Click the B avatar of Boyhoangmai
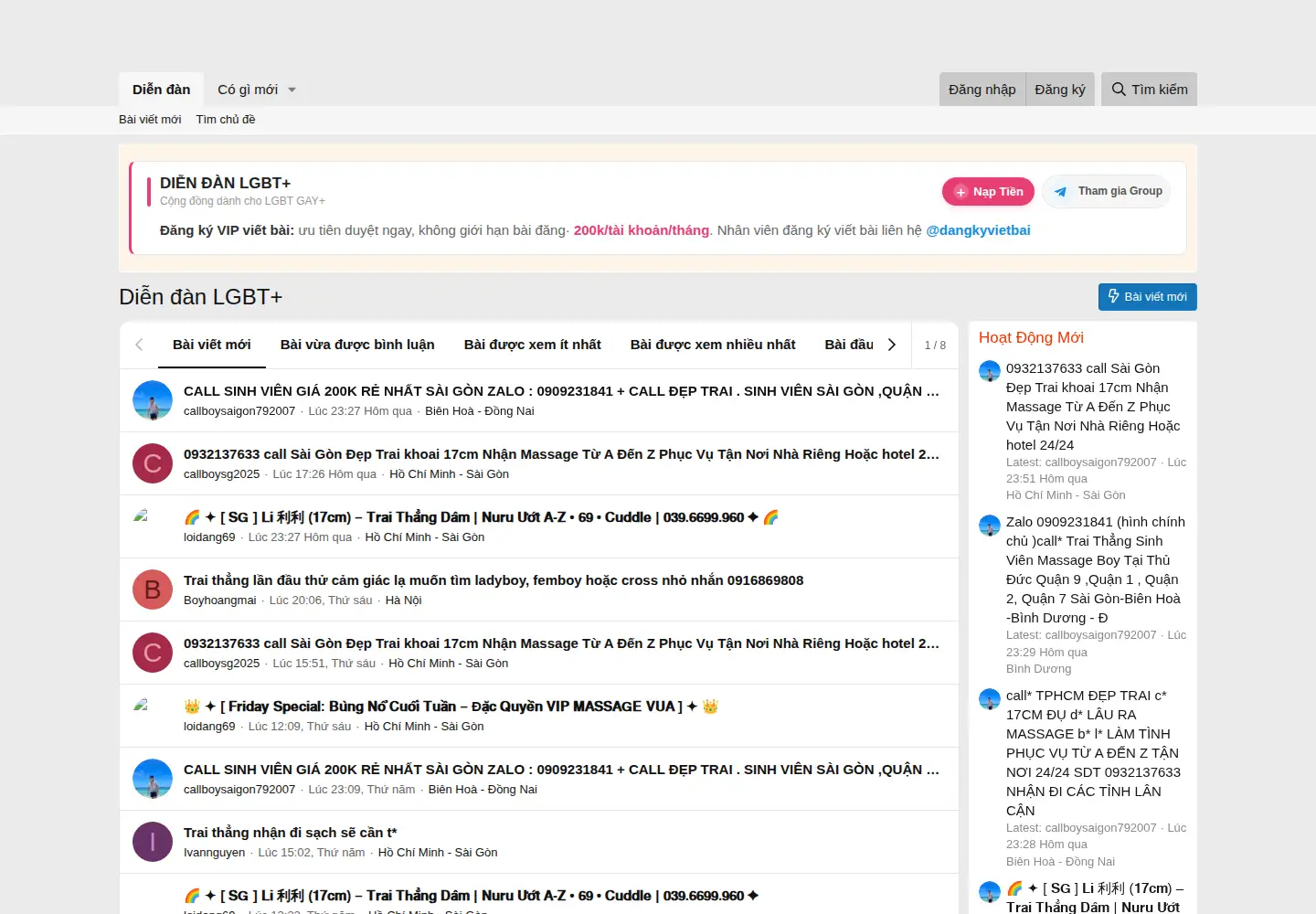 [153, 590]
